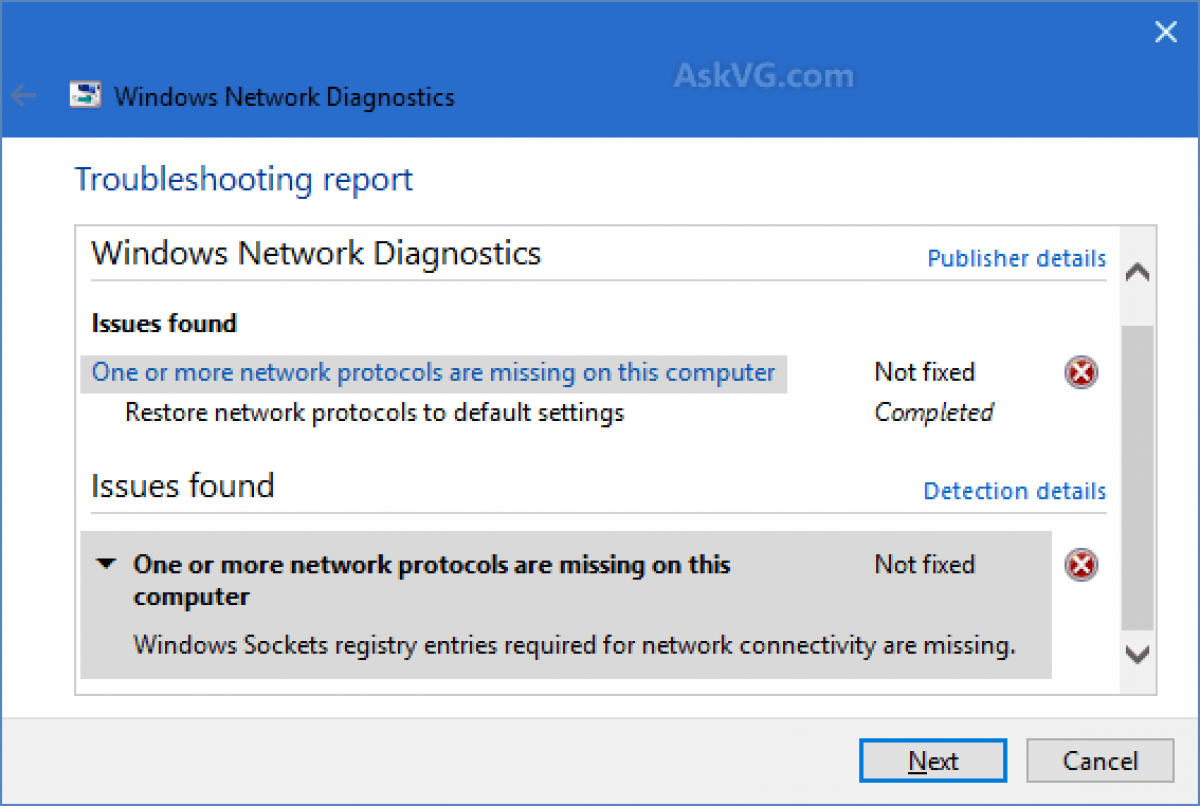
Task: Collapse the expanded network protocols issue triangle
Action: click(x=105, y=564)
